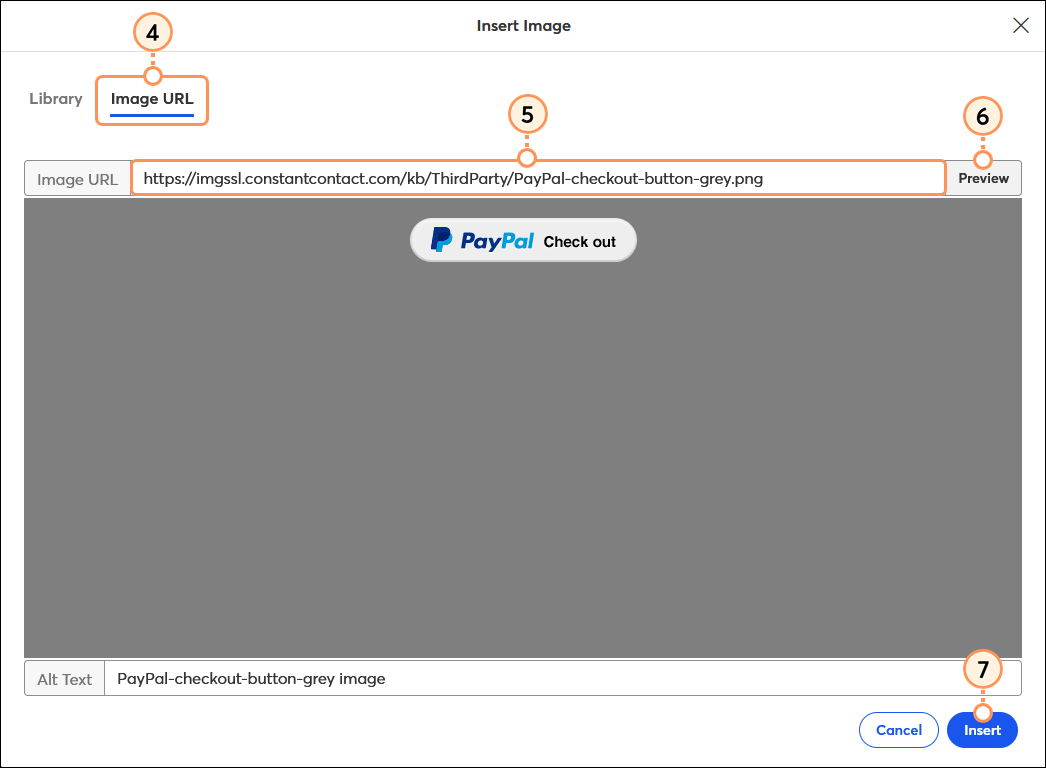Click the Alt Text input field

562,679
